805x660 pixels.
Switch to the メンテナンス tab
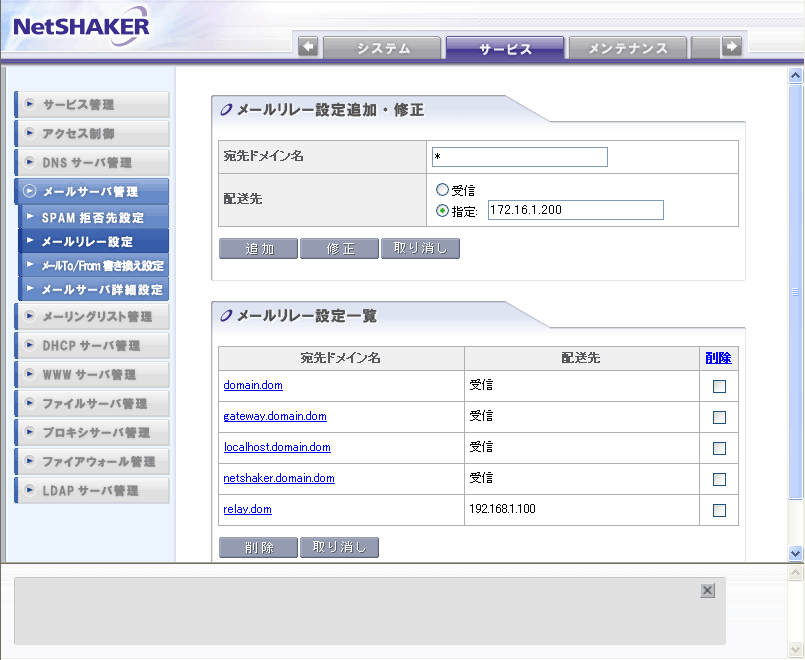coord(627,48)
